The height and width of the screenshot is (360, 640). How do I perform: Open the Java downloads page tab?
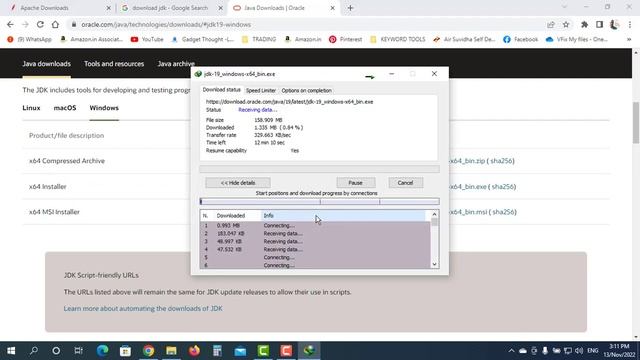coord(47,64)
